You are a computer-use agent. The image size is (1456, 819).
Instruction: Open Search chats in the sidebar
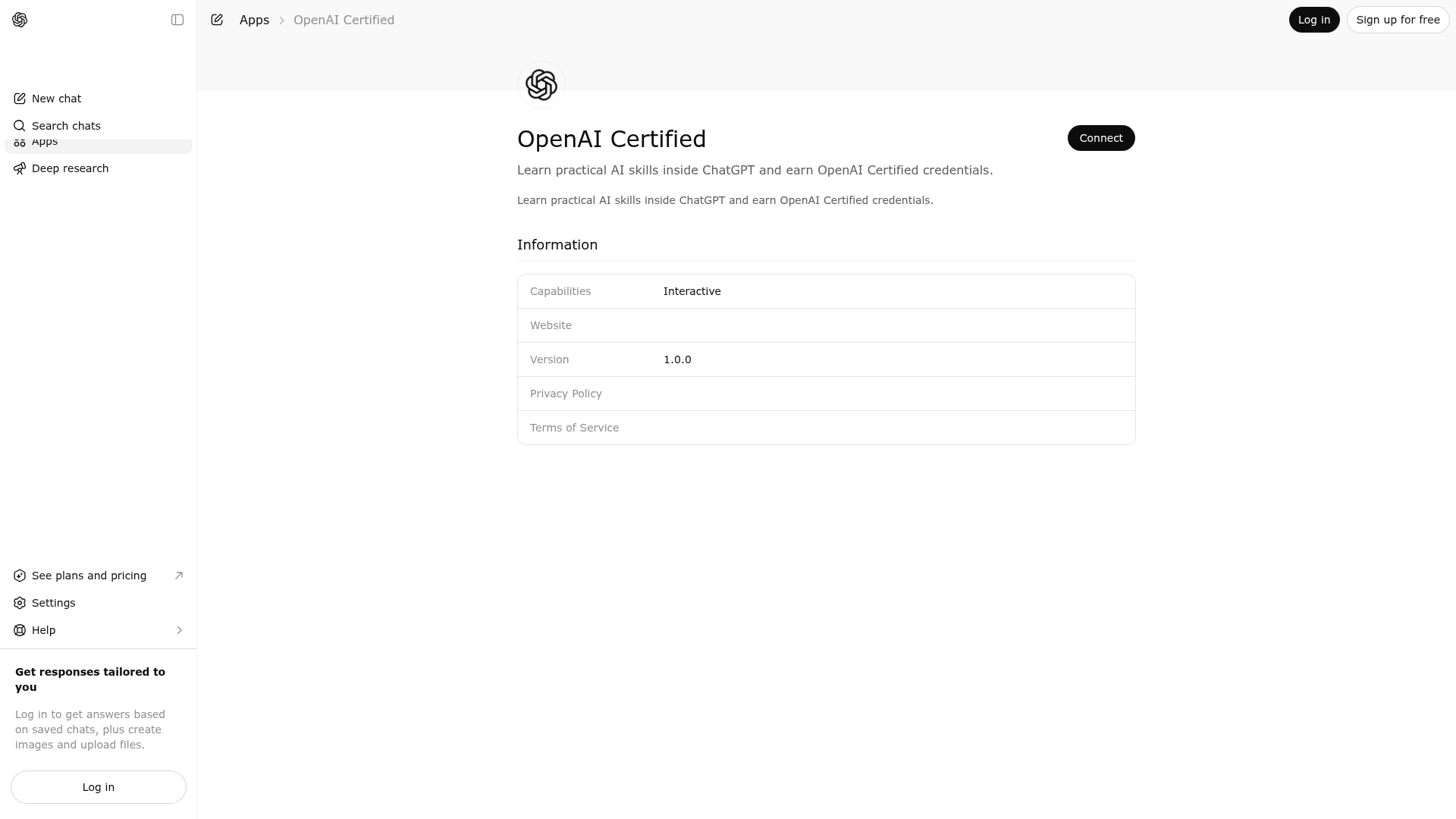(99, 126)
